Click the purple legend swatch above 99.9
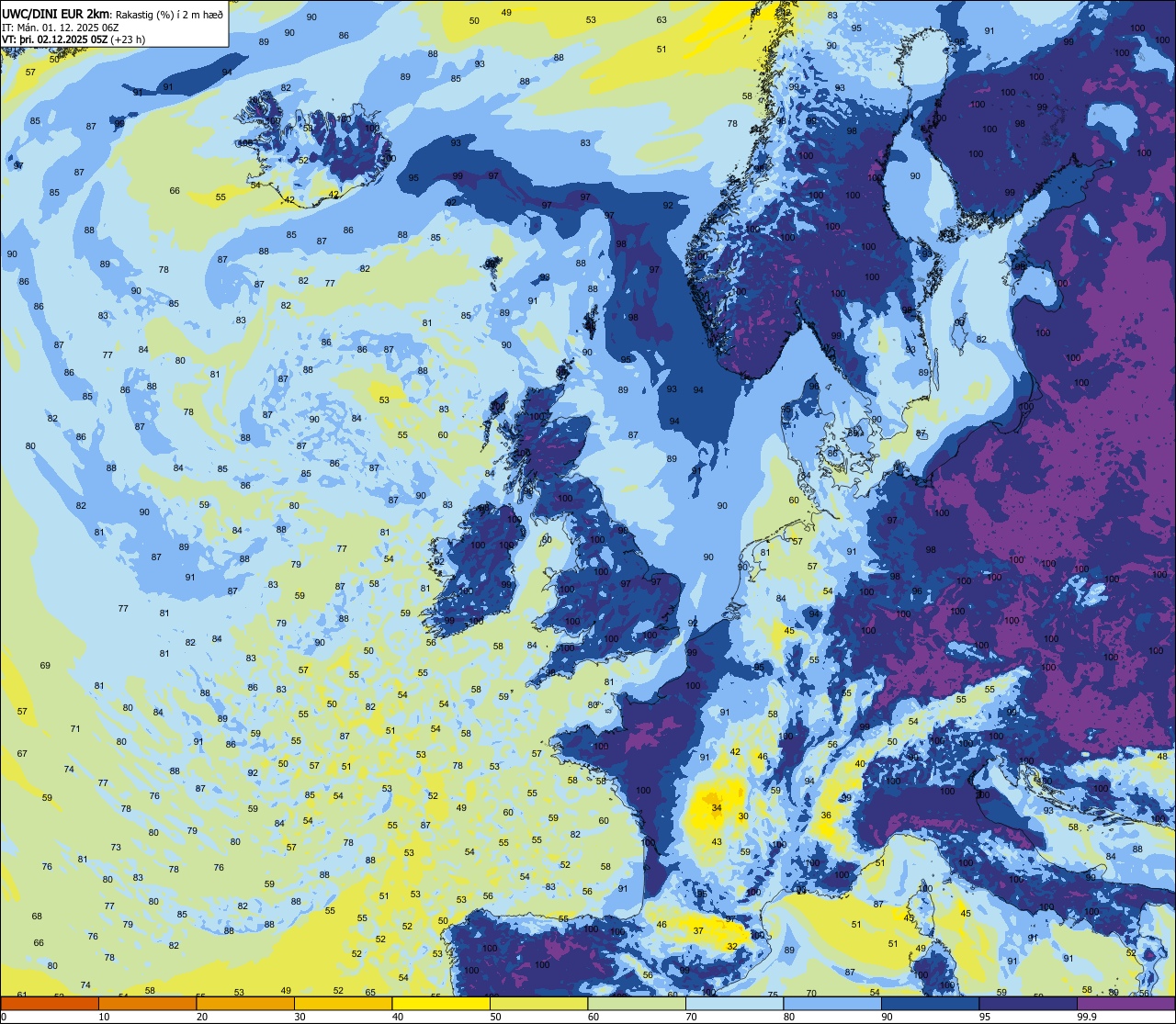Image resolution: width=1176 pixels, height=1024 pixels. [1125, 1003]
